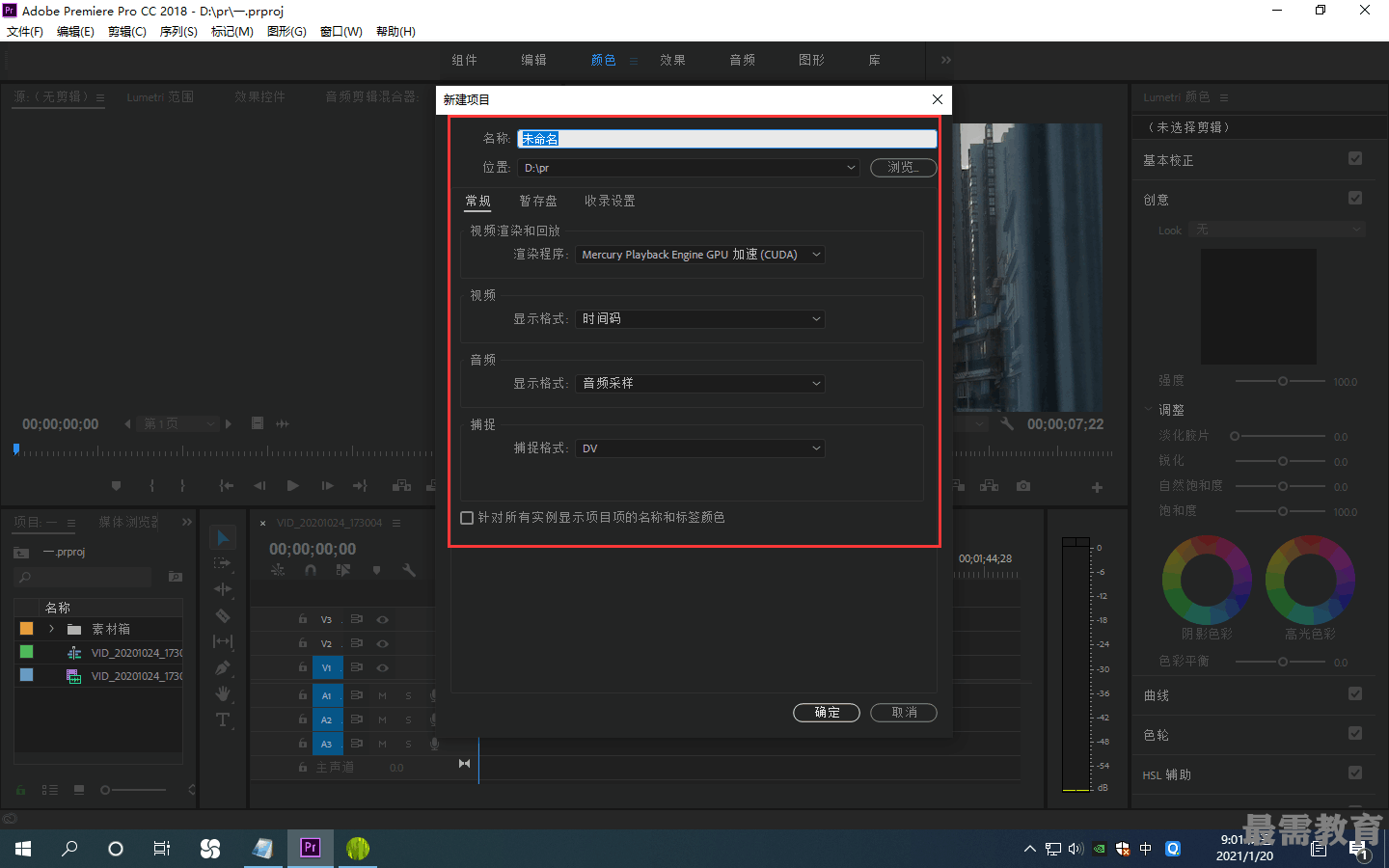Toggle HSL 辅助 section checkbox
This screenshot has width=1389, height=868.
pyautogui.click(x=1355, y=773)
